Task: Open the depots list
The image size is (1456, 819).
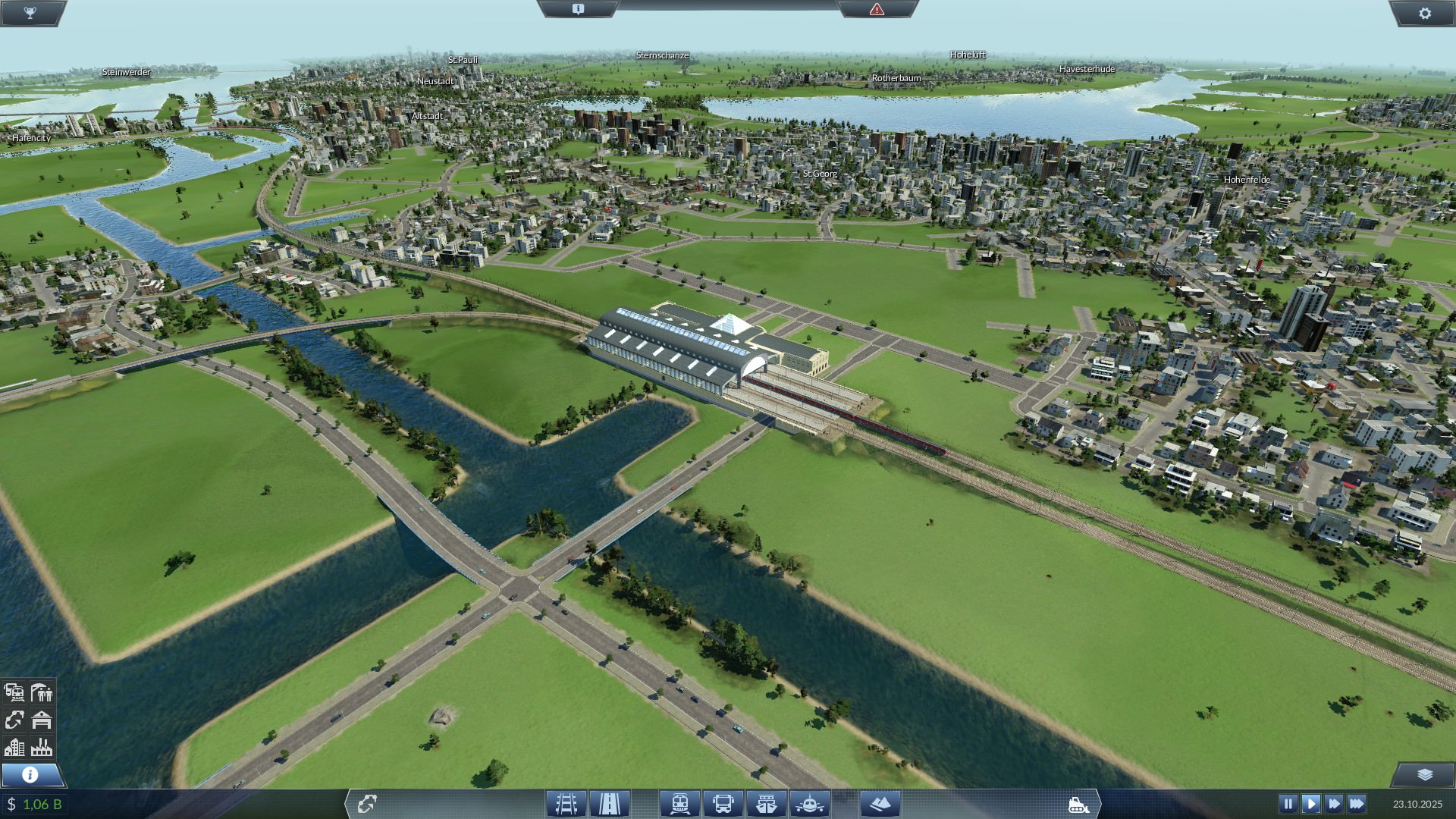Action: [42, 720]
